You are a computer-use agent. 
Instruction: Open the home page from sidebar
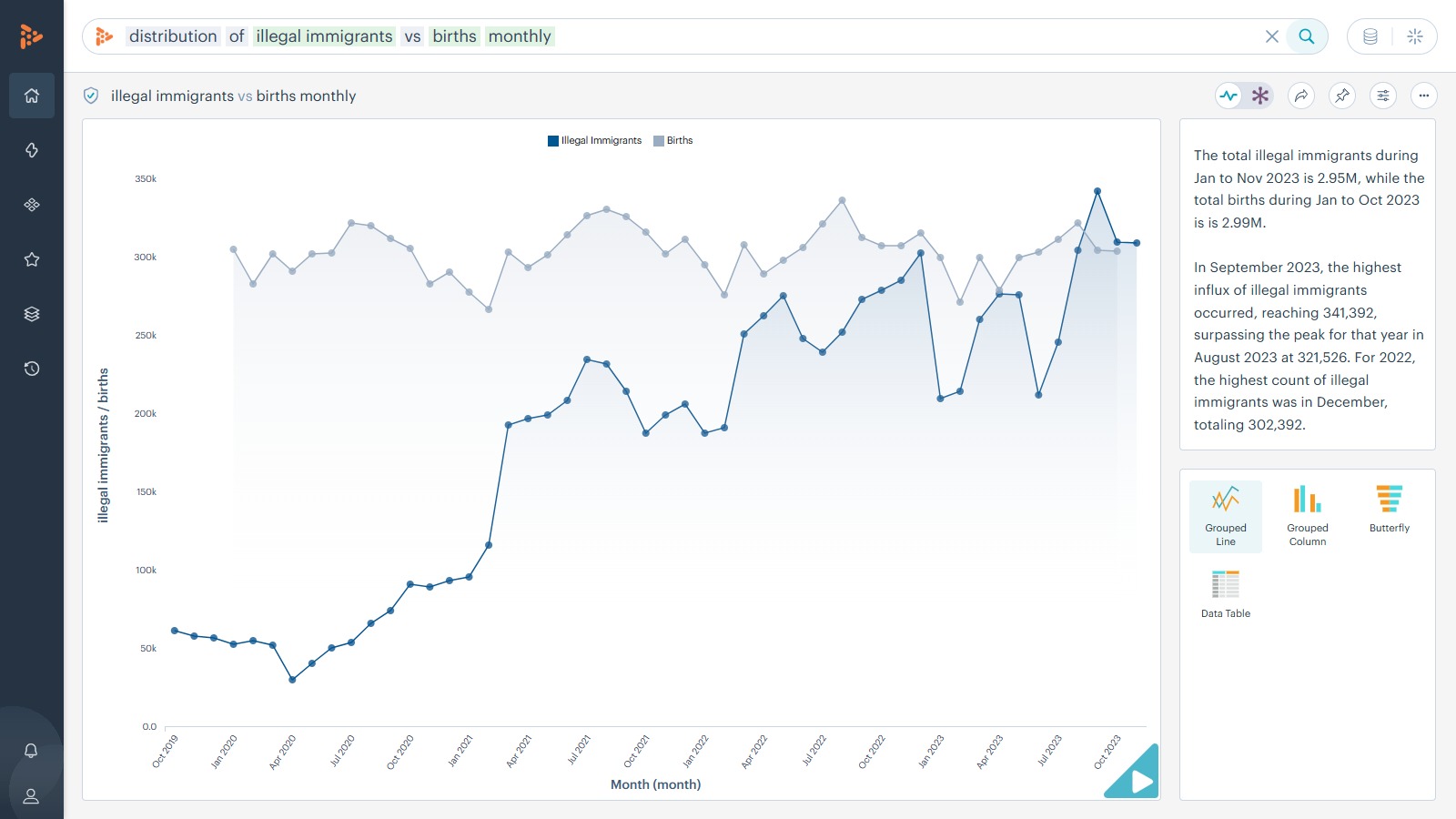(x=32, y=96)
